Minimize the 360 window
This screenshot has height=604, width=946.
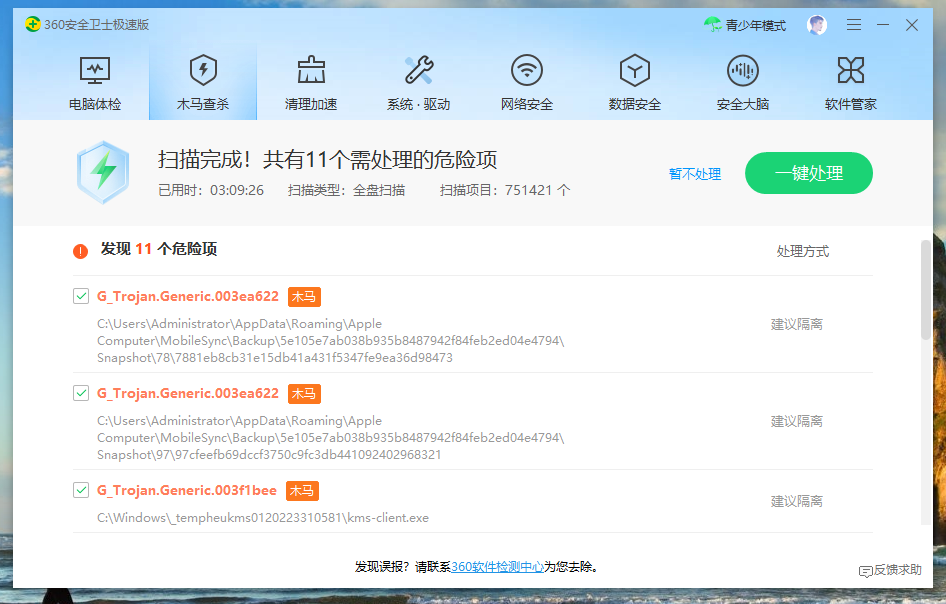(883, 25)
